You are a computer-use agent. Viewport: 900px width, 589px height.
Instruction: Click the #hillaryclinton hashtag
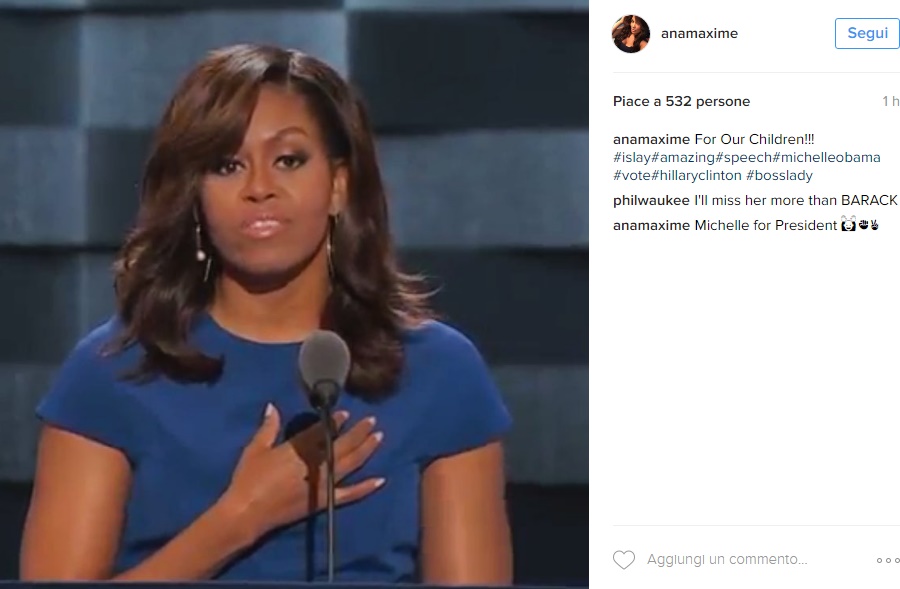point(697,175)
